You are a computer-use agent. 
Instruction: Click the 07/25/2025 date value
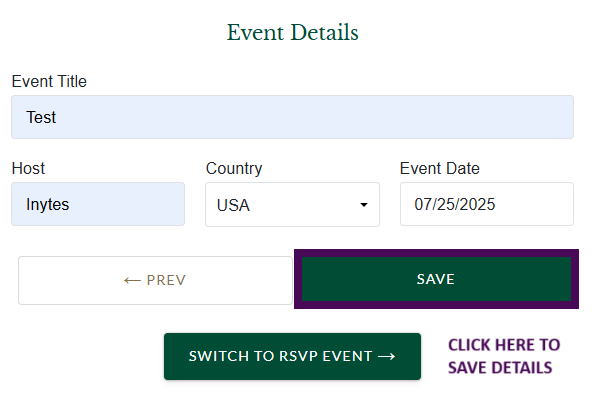tap(455, 204)
